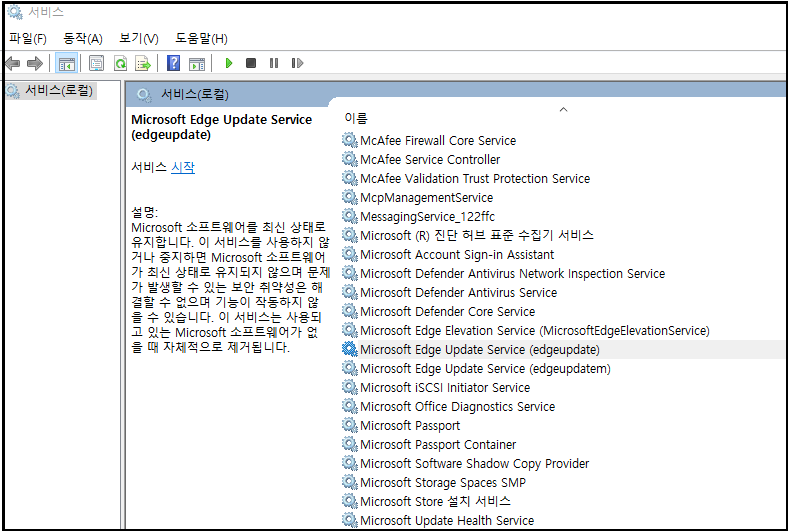Select Microsoft Software Shadow Copy Provider

(x=474, y=464)
